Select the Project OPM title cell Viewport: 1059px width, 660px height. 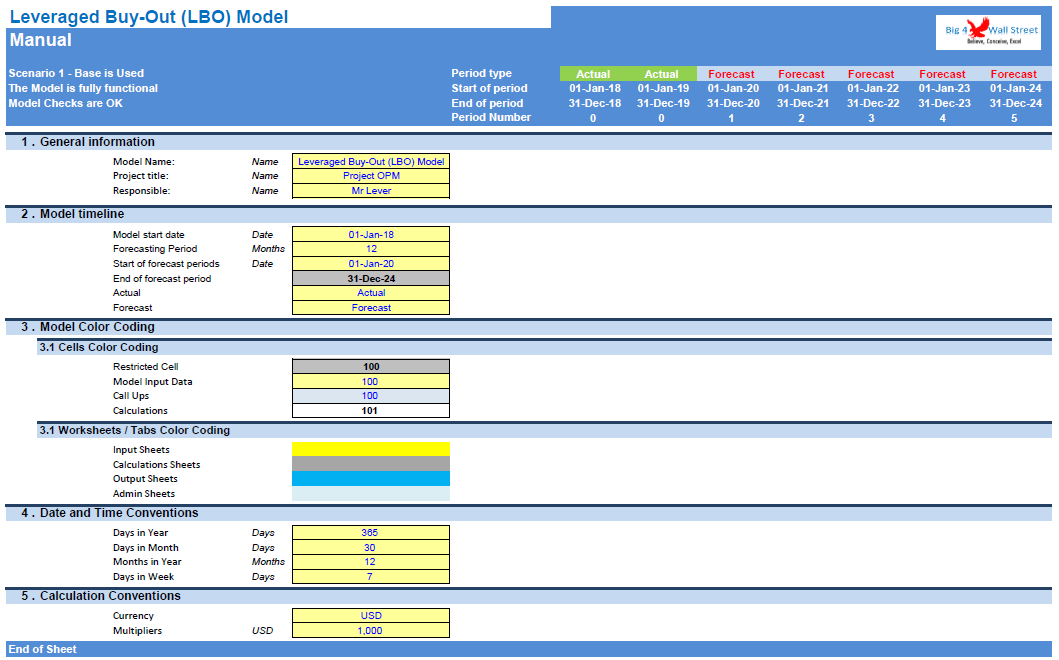pyautogui.click(x=371, y=176)
